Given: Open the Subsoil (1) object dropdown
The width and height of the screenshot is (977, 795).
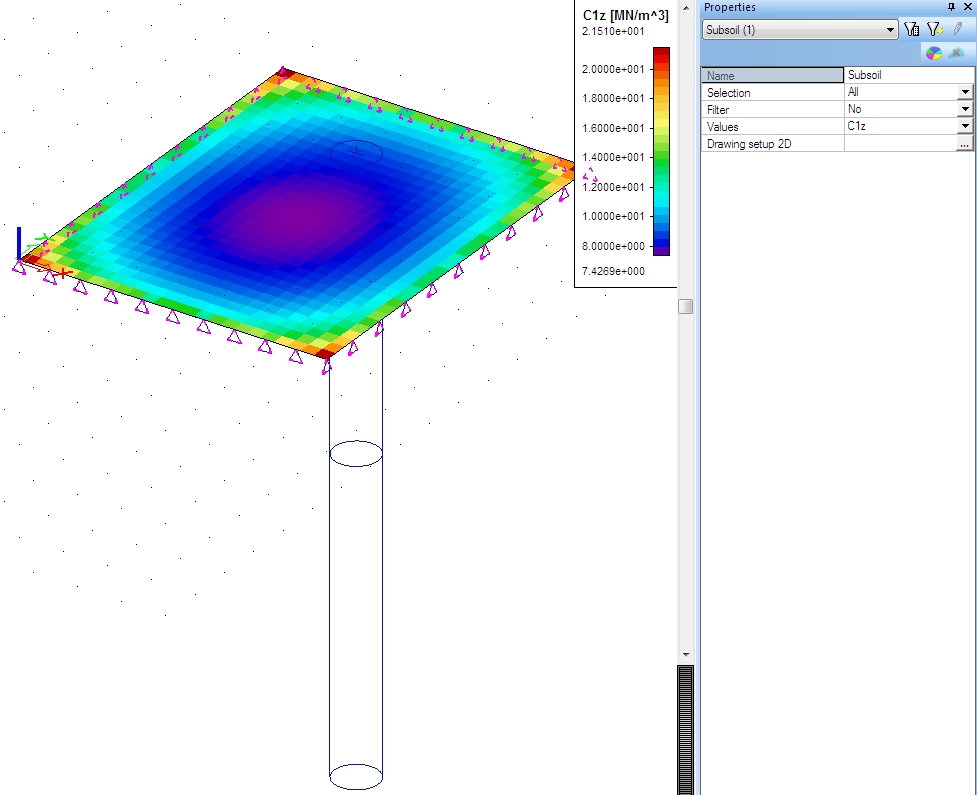Looking at the screenshot, I should click(x=891, y=31).
